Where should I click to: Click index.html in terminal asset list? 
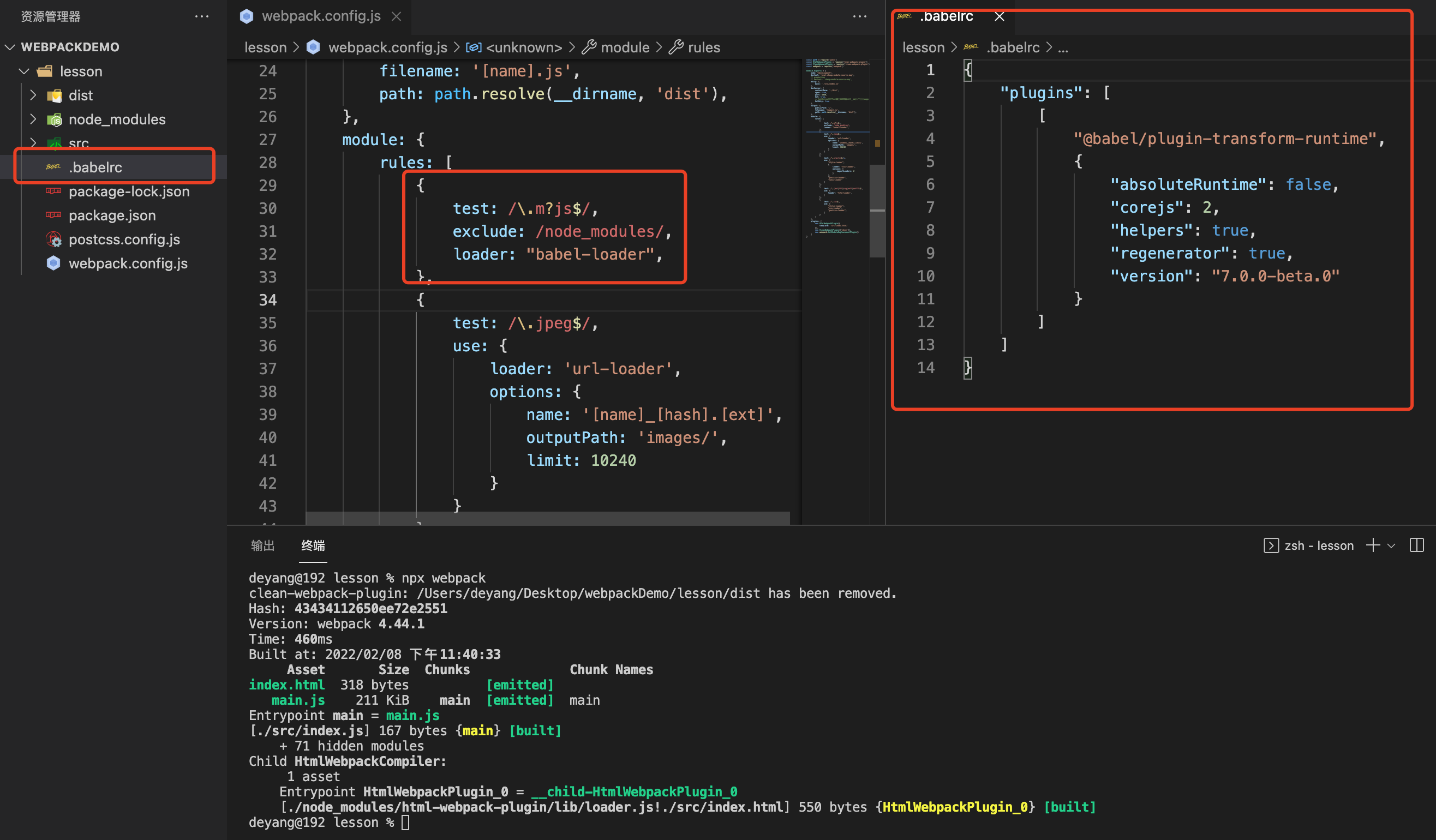pos(286,685)
